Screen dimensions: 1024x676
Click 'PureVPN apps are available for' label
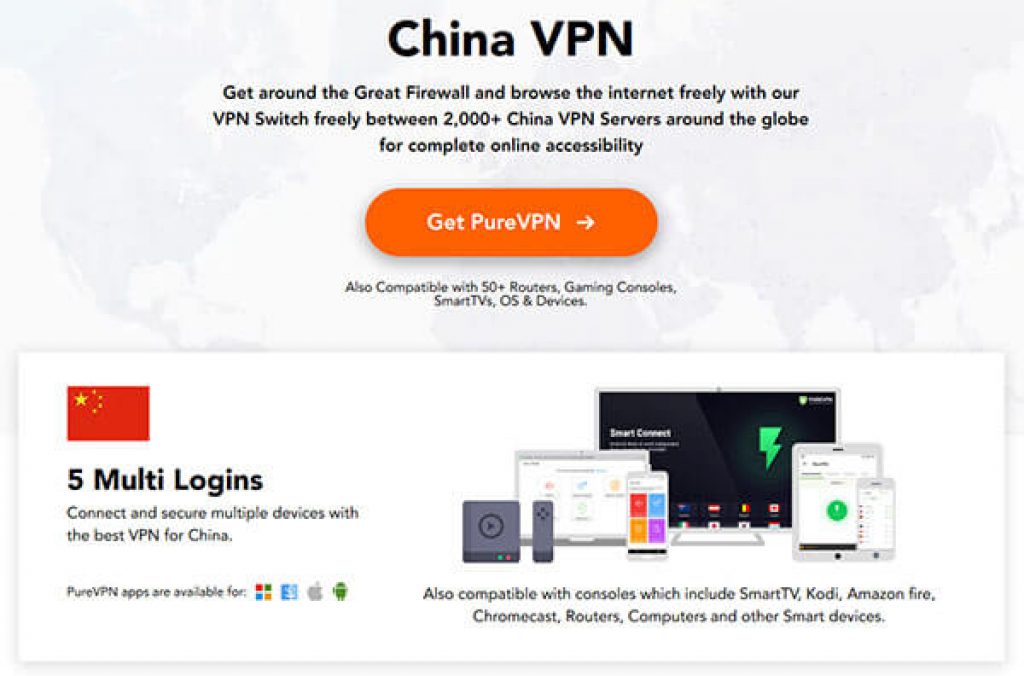pos(157,592)
